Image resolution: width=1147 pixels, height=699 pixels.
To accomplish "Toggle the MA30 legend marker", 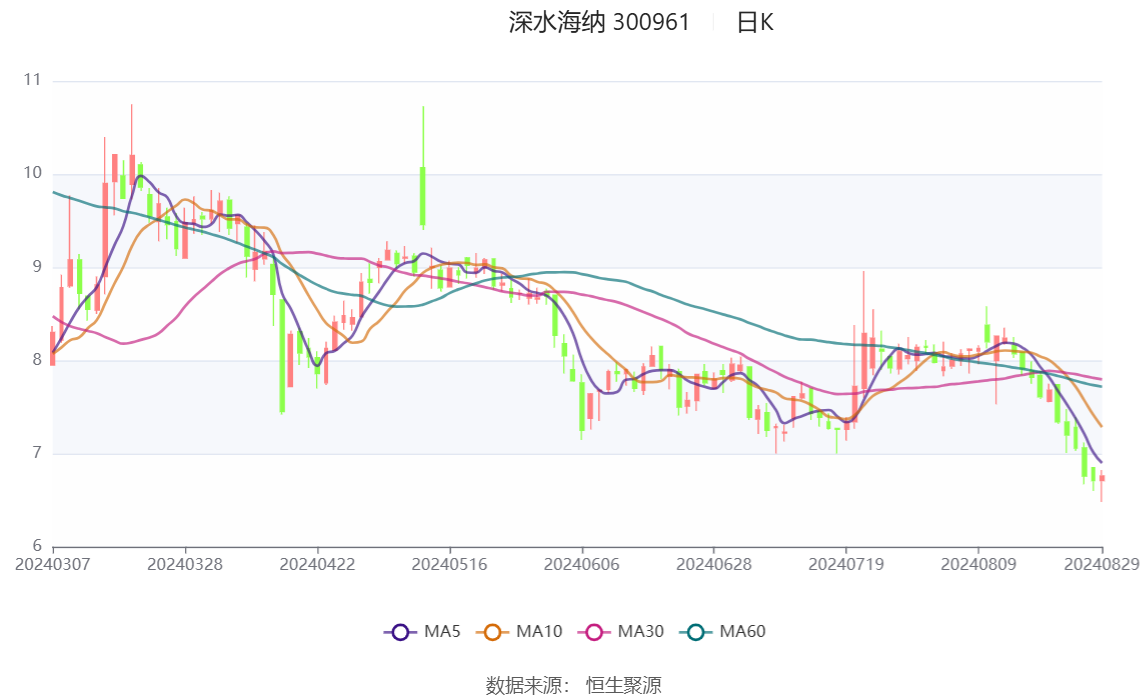I will (594, 632).
